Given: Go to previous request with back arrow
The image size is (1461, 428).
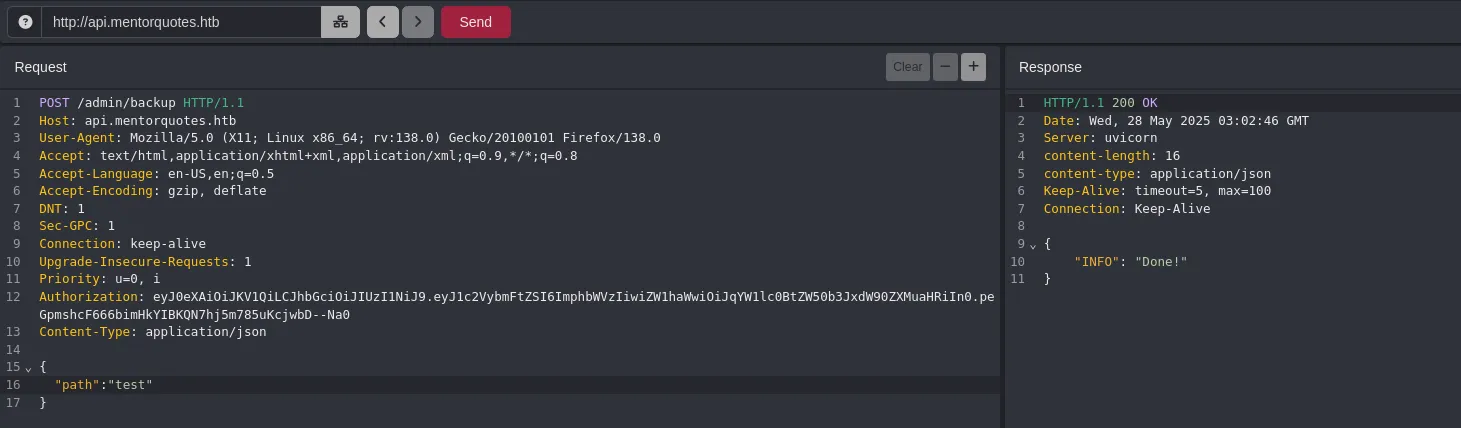Looking at the screenshot, I should click(x=383, y=22).
